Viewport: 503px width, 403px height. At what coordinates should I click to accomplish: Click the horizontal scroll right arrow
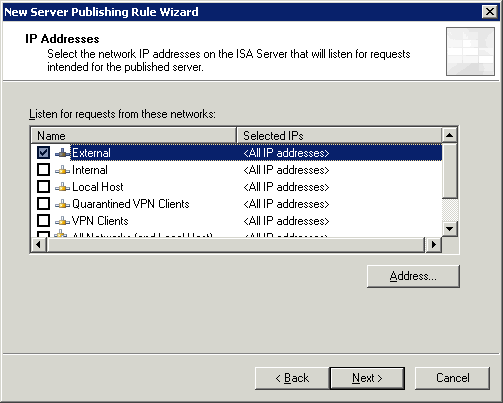coord(433,245)
